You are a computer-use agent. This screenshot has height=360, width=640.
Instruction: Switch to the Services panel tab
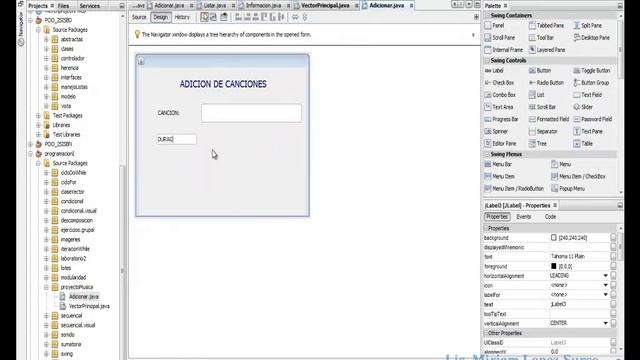point(89,6)
